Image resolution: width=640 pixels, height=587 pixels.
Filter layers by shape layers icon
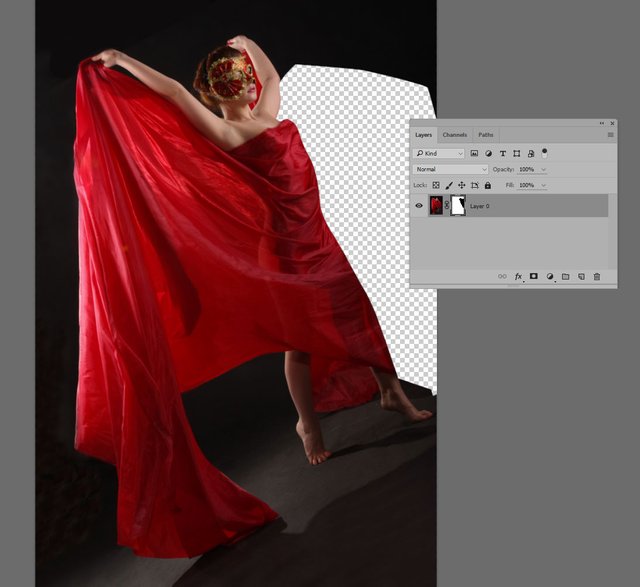click(517, 153)
